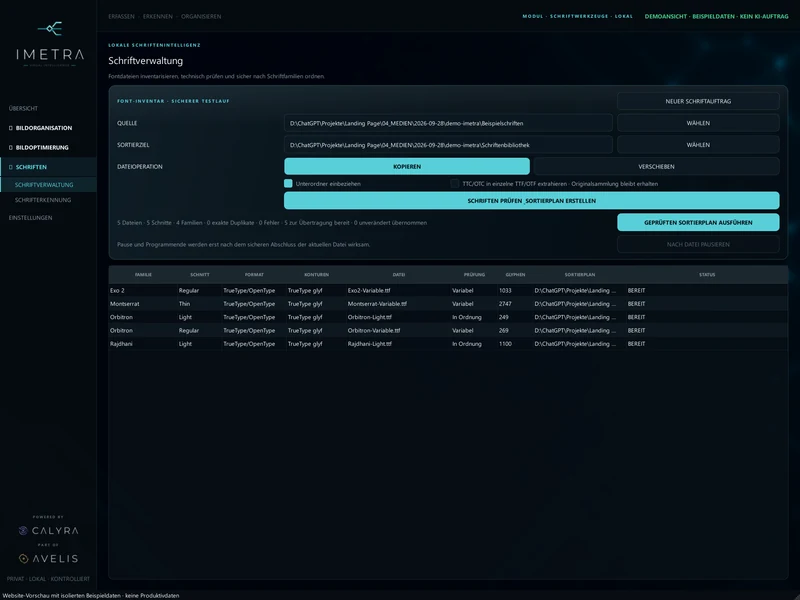
Task: Click the 'Orbitron-Light.ttf' file name
Action: click(369, 317)
